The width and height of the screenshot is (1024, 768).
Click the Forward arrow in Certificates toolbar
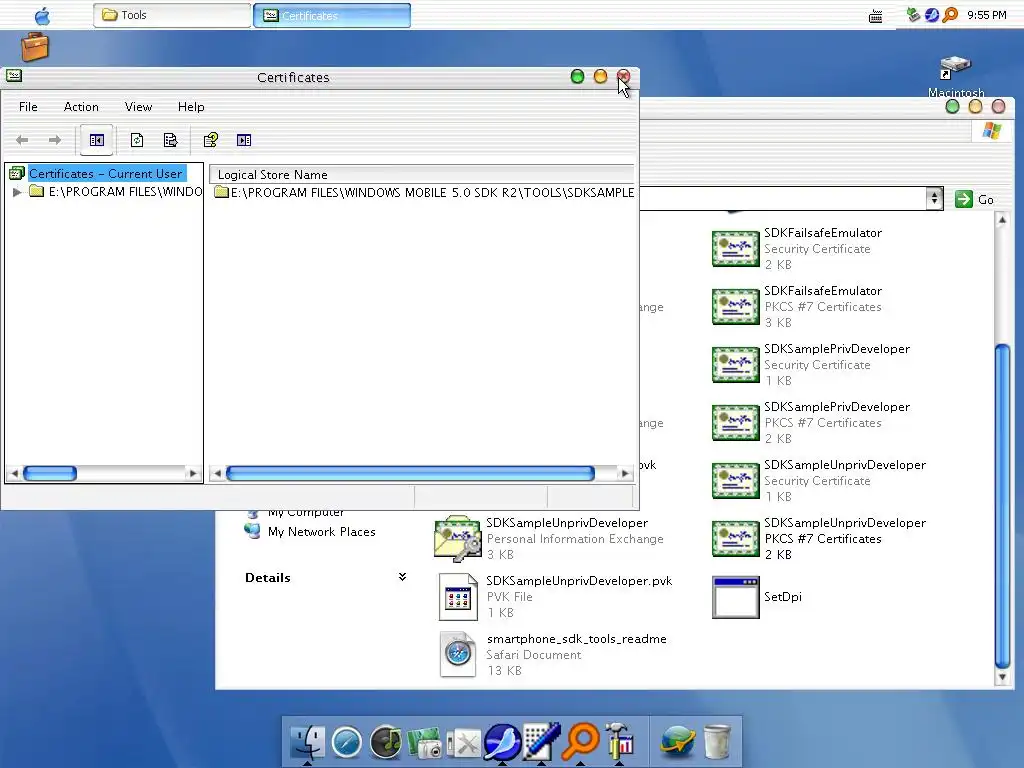click(x=55, y=140)
